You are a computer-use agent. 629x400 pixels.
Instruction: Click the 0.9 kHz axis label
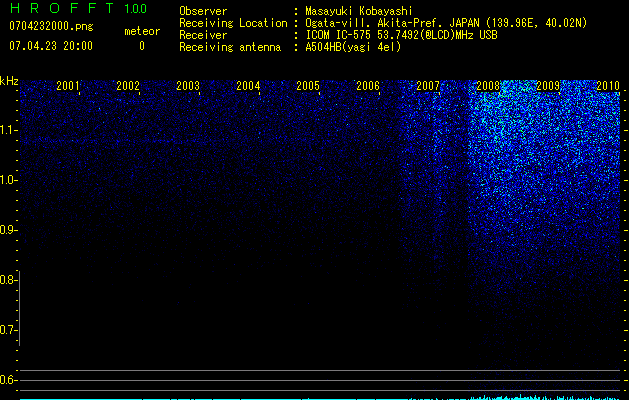click(8, 230)
